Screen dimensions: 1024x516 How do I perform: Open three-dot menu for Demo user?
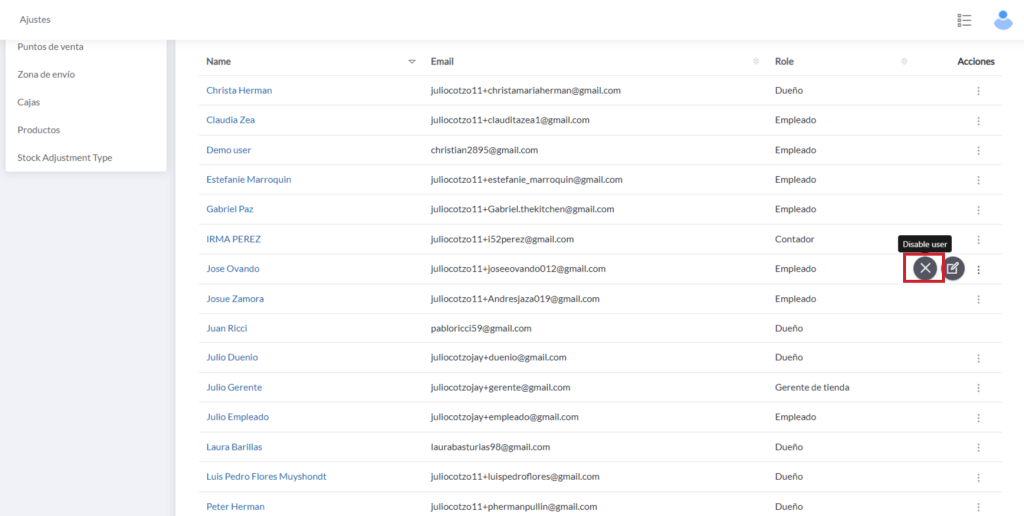coord(978,150)
